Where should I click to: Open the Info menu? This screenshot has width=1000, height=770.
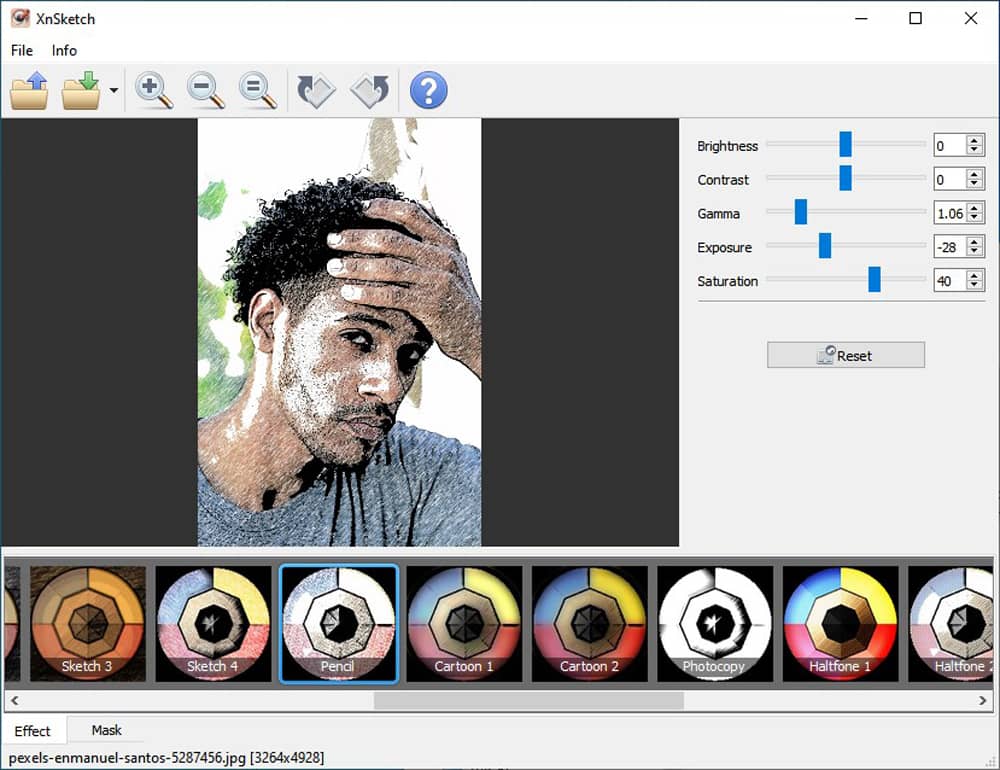(x=63, y=50)
